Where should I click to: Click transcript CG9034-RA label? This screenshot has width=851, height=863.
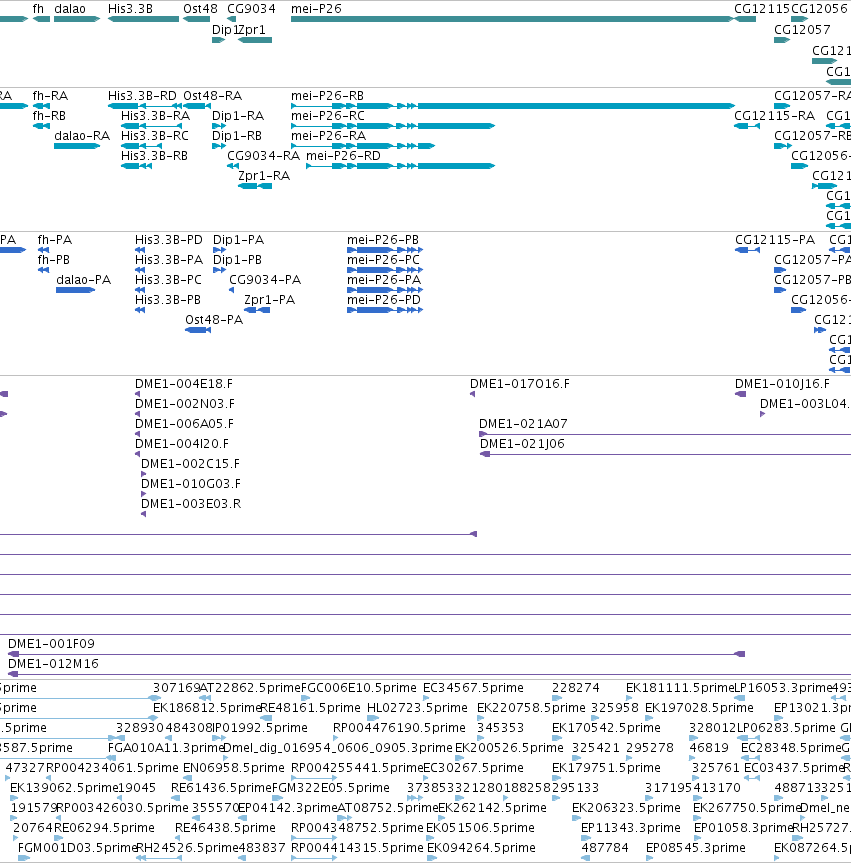[263, 156]
